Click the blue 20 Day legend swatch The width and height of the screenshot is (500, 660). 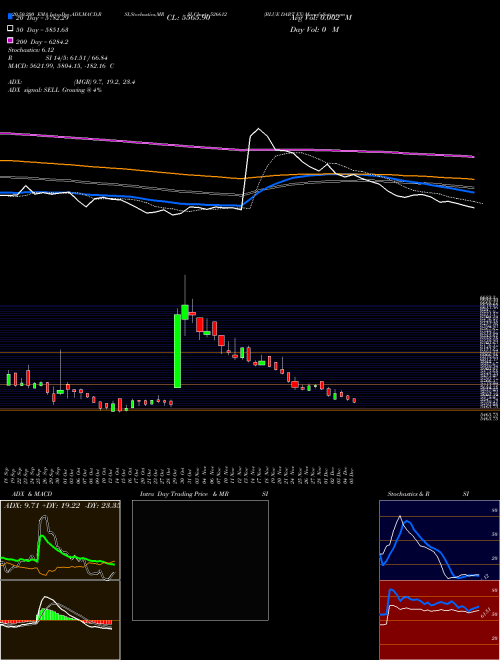pos(11,17)
